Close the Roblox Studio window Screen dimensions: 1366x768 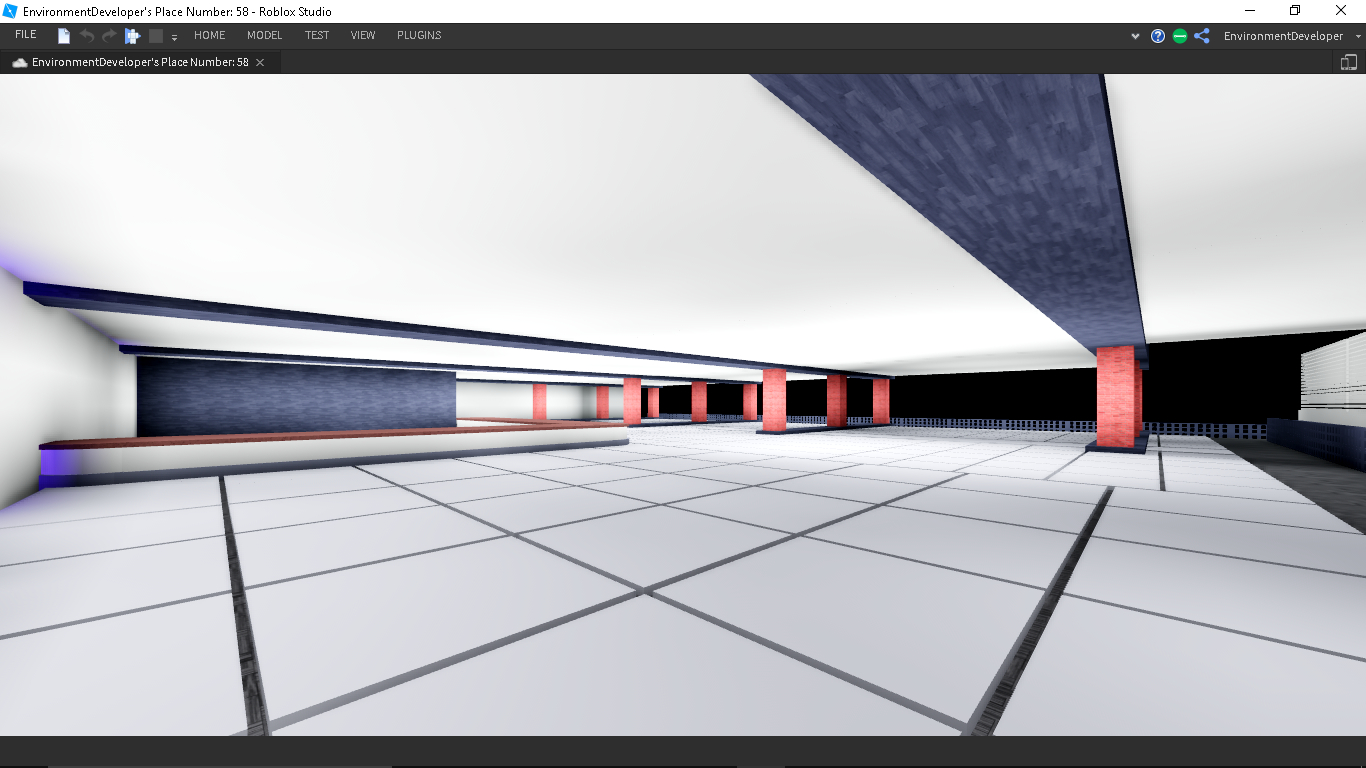point(1342,11)
